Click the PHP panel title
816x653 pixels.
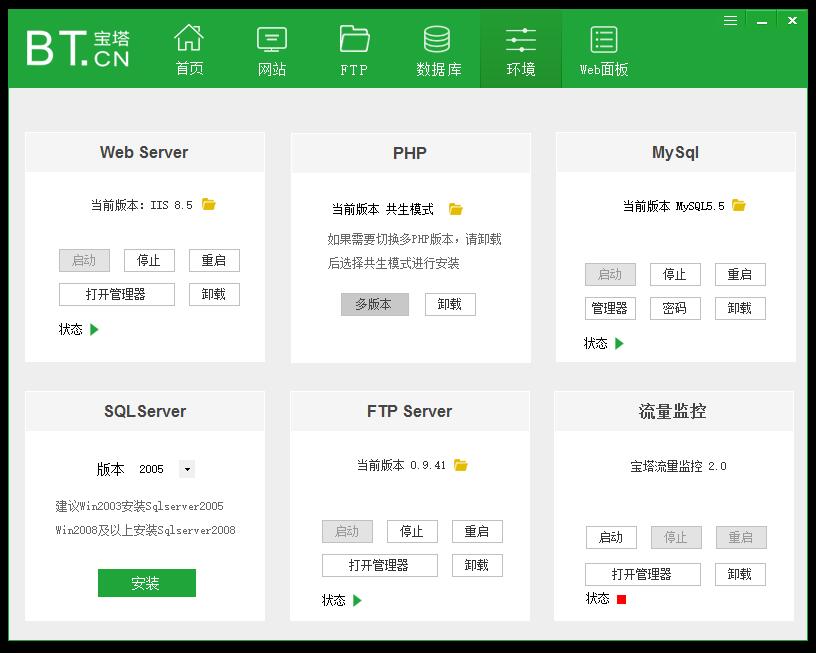pos(410,153)
